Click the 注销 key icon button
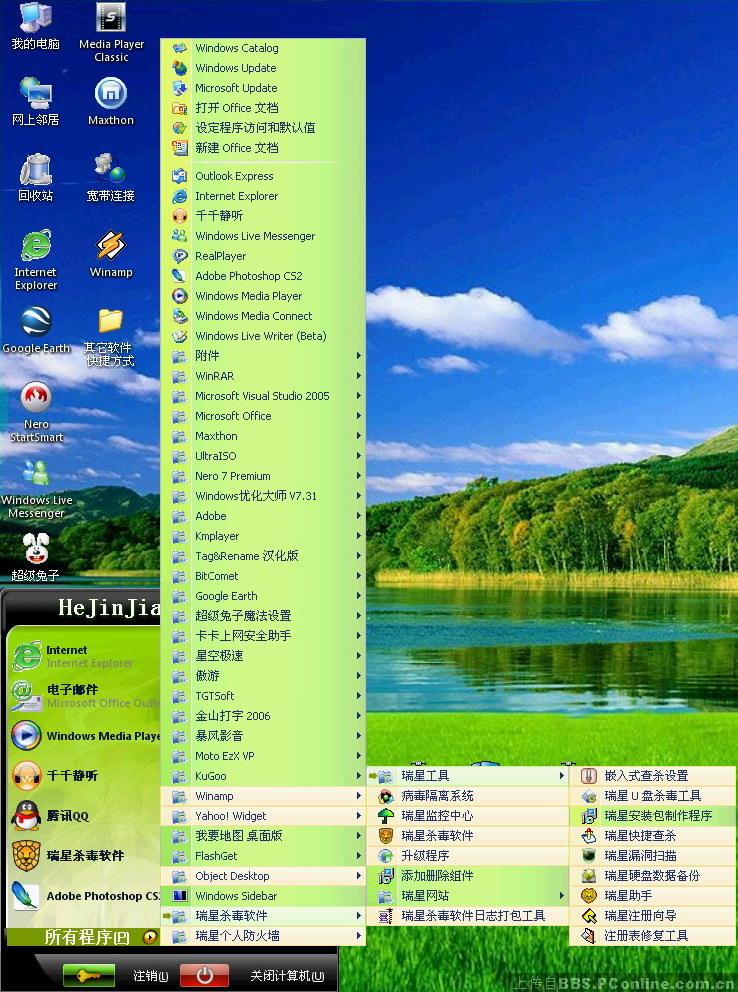The width and height of the screenshot is (738, 992). click(x=89, y=976)
